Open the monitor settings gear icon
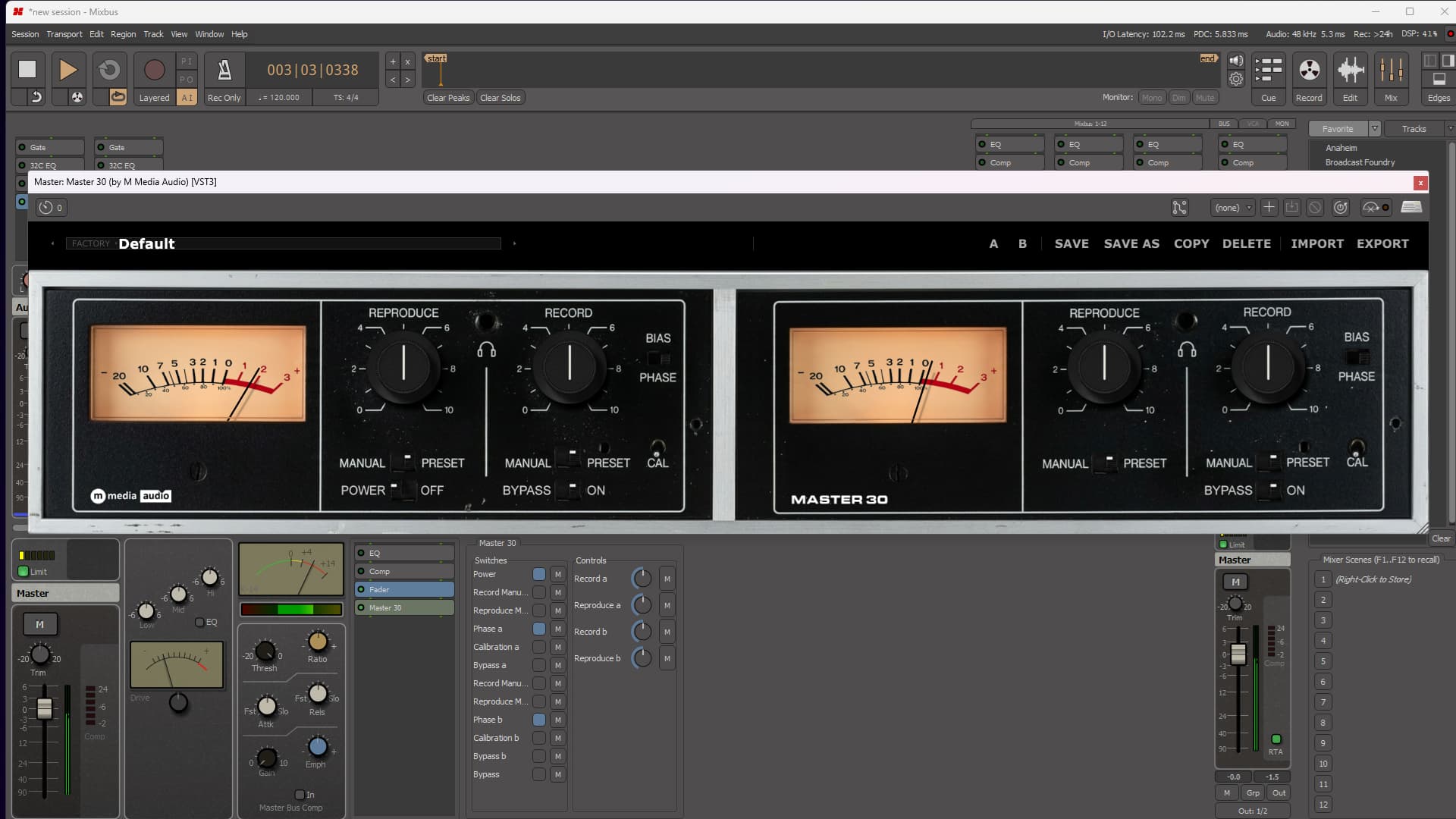The height and width of the screenshot is (819, 1456). (1236, 79)
